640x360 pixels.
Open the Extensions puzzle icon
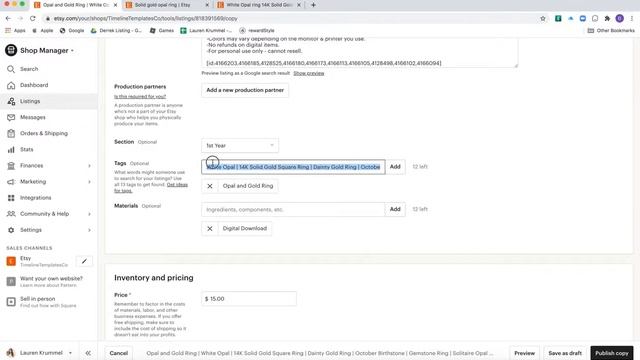(x=607, y=18)
